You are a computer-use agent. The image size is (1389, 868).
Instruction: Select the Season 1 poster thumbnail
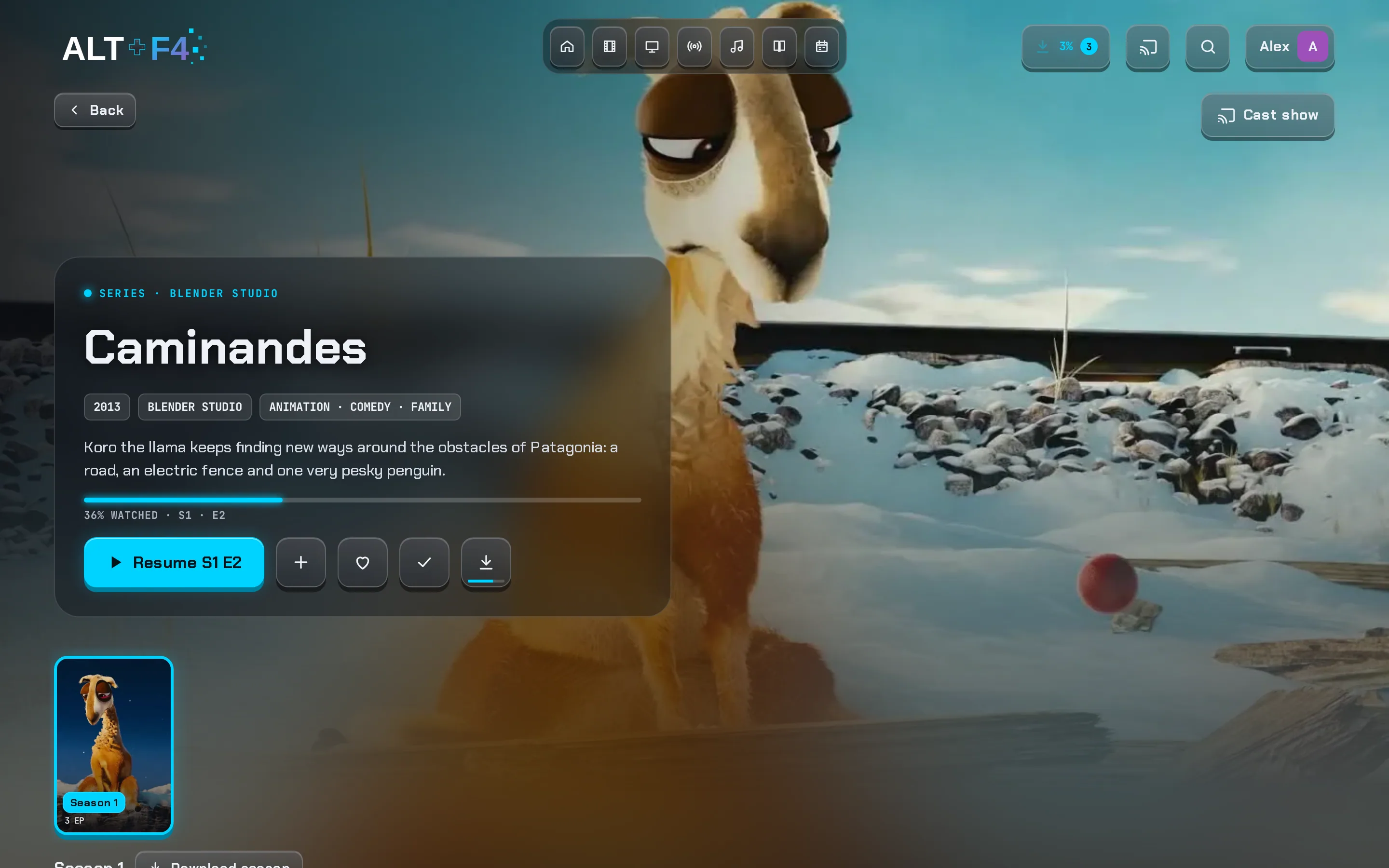(x=114, y=745)
